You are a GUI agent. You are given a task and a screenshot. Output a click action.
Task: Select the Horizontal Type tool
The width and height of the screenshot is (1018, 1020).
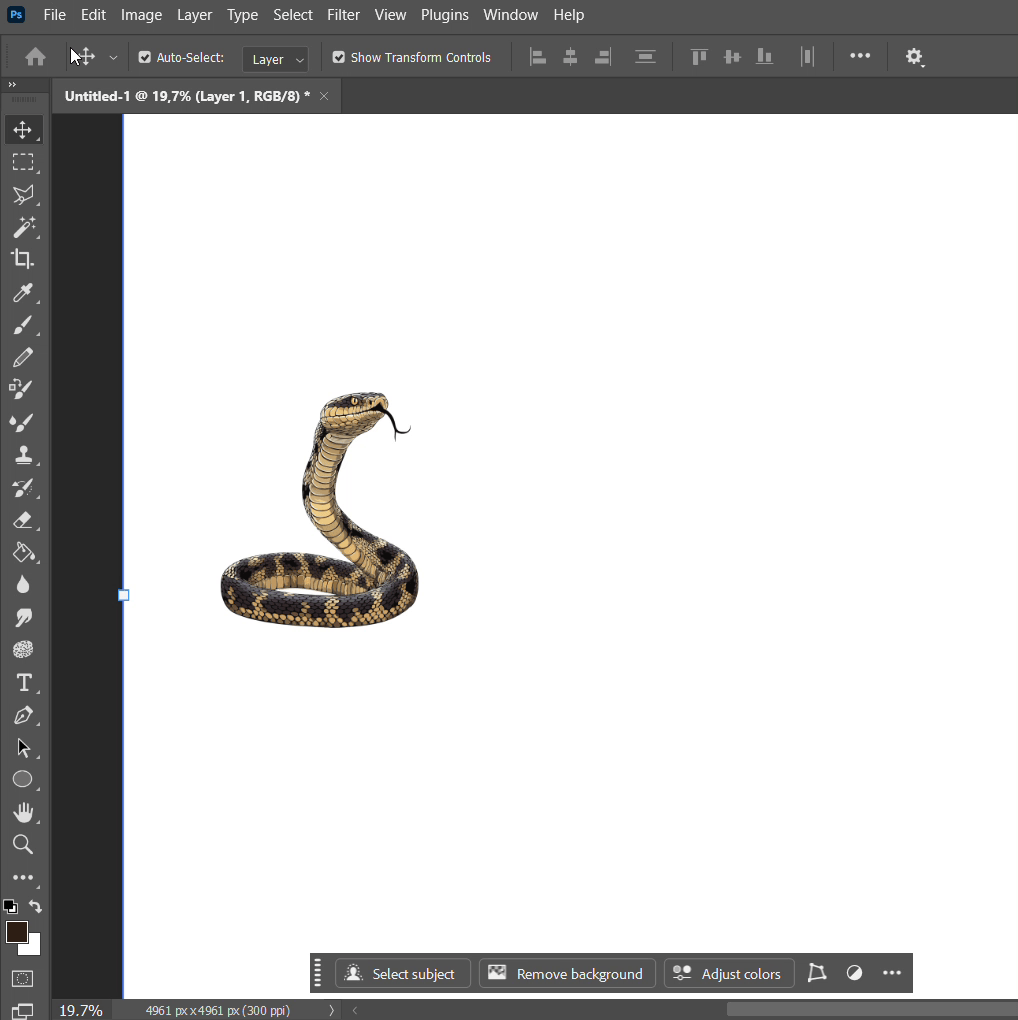click(22, 683)
